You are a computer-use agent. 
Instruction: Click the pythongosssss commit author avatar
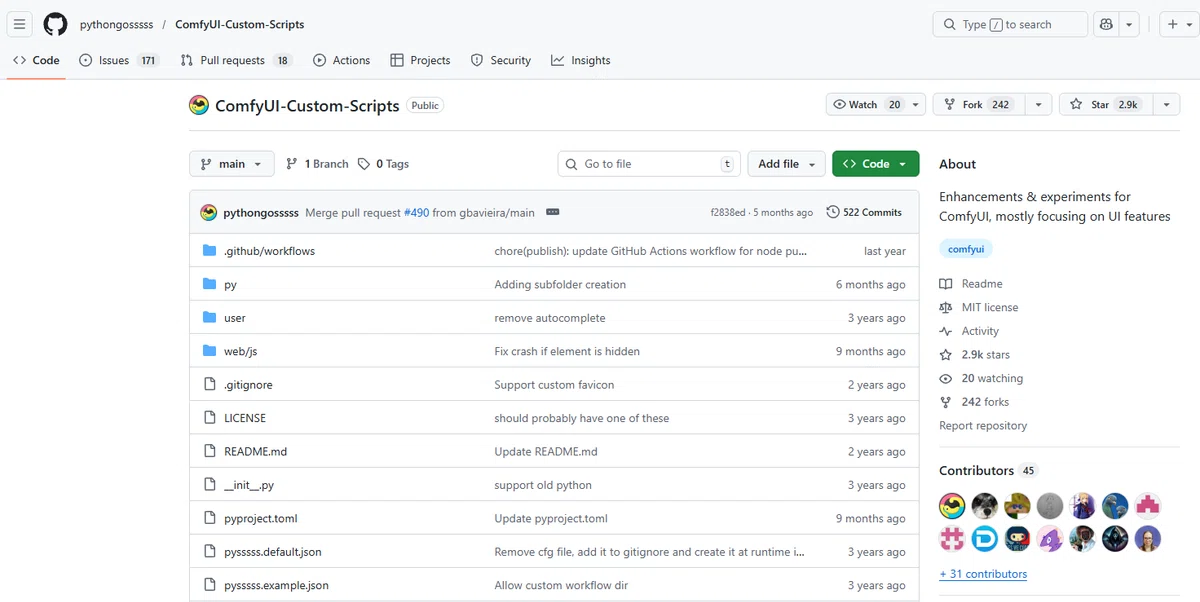click(208, 212)
